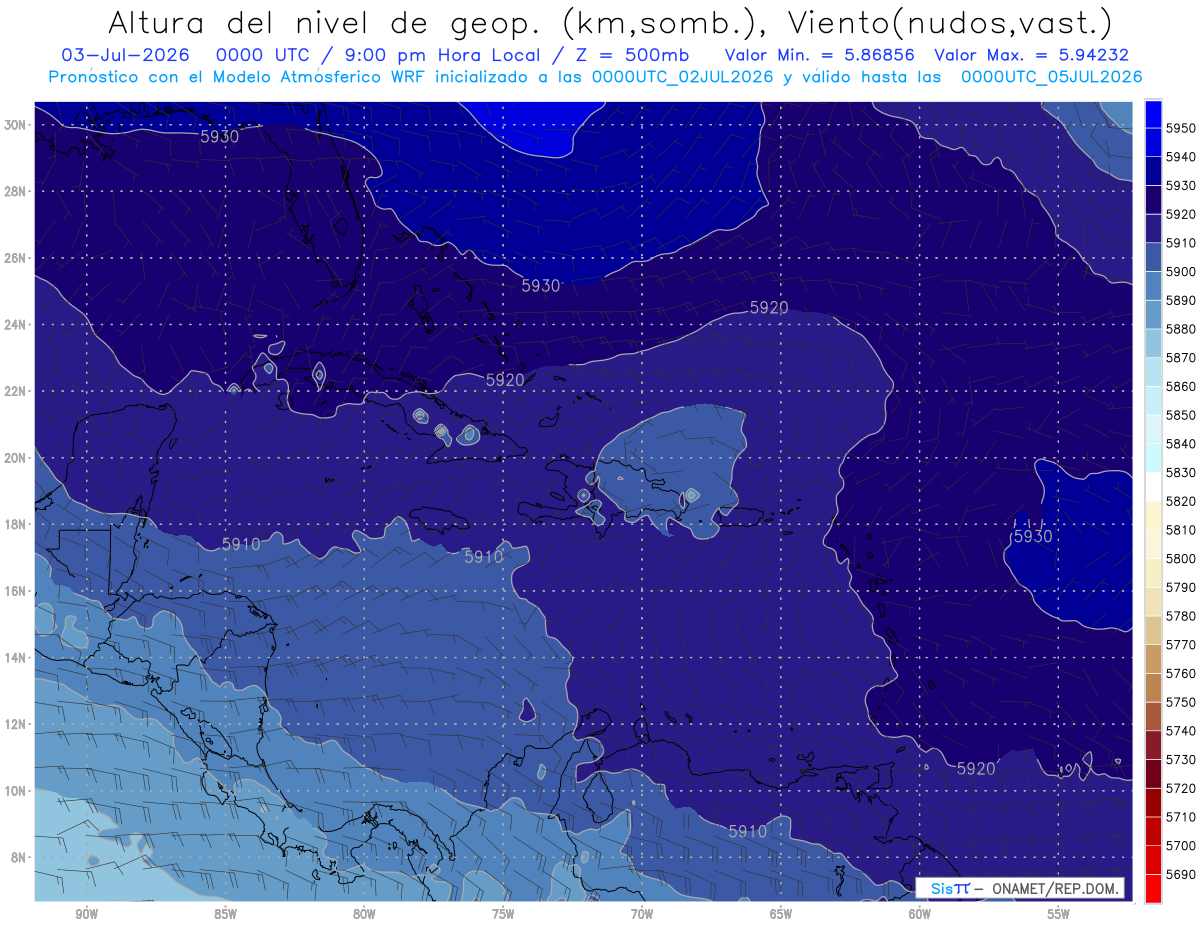Click 'Valor Max. = 5.94232'
1200x927 pixels.
pyautogui.click(x=1031, y=55)
